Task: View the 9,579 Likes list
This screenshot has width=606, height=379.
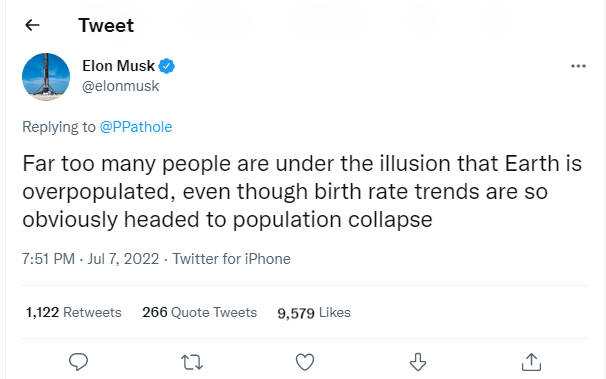Action: click(314, 313)
